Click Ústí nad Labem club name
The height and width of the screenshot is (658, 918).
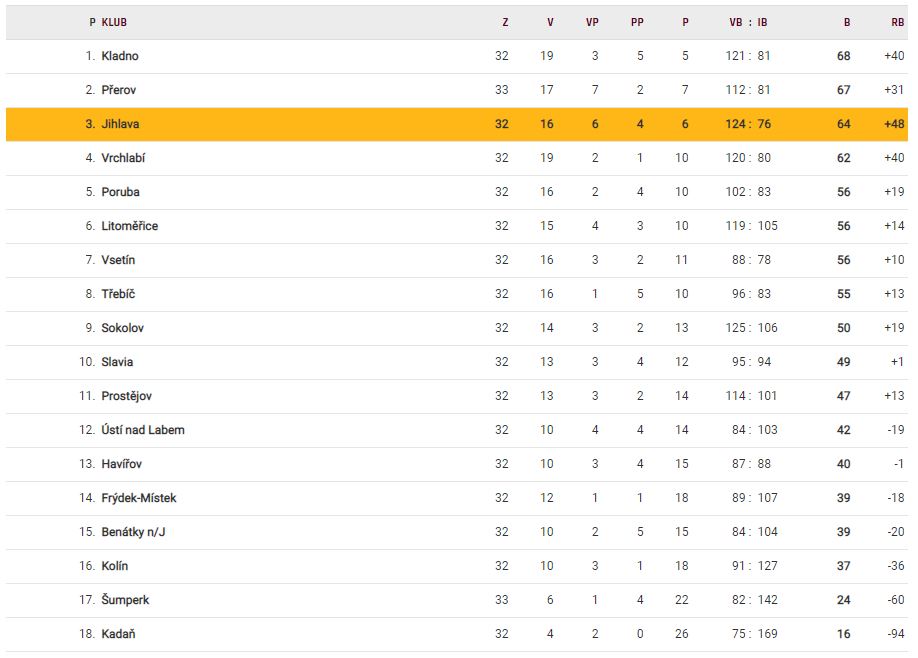point(143,430)
